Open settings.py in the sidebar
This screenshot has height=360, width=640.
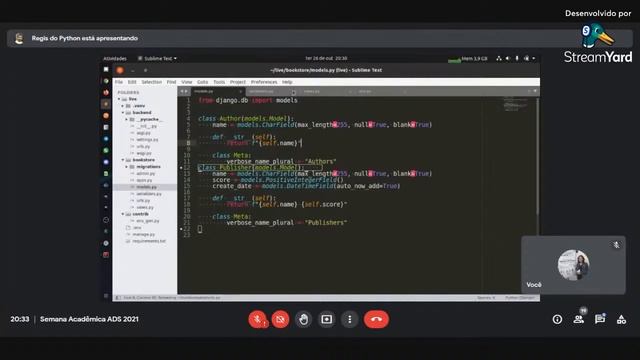tap(147, 140)
